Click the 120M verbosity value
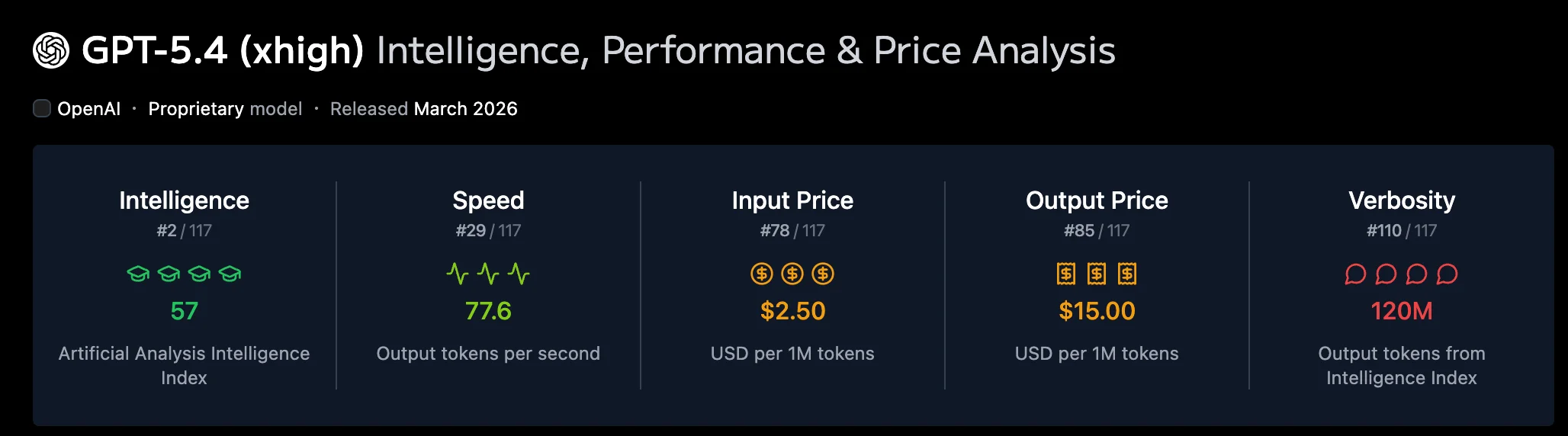 point(1402,311)
